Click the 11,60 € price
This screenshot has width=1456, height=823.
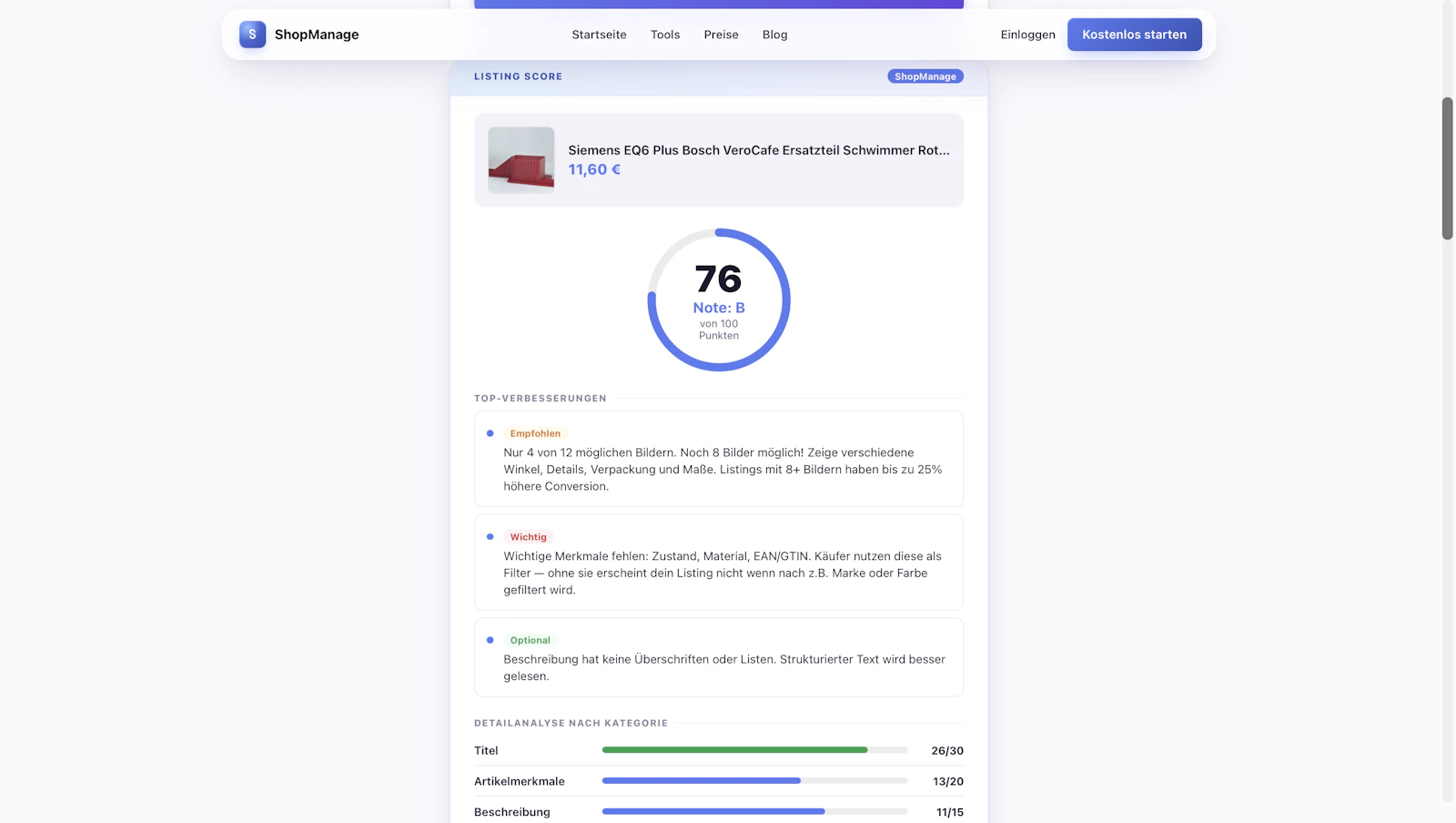[594, 169]
